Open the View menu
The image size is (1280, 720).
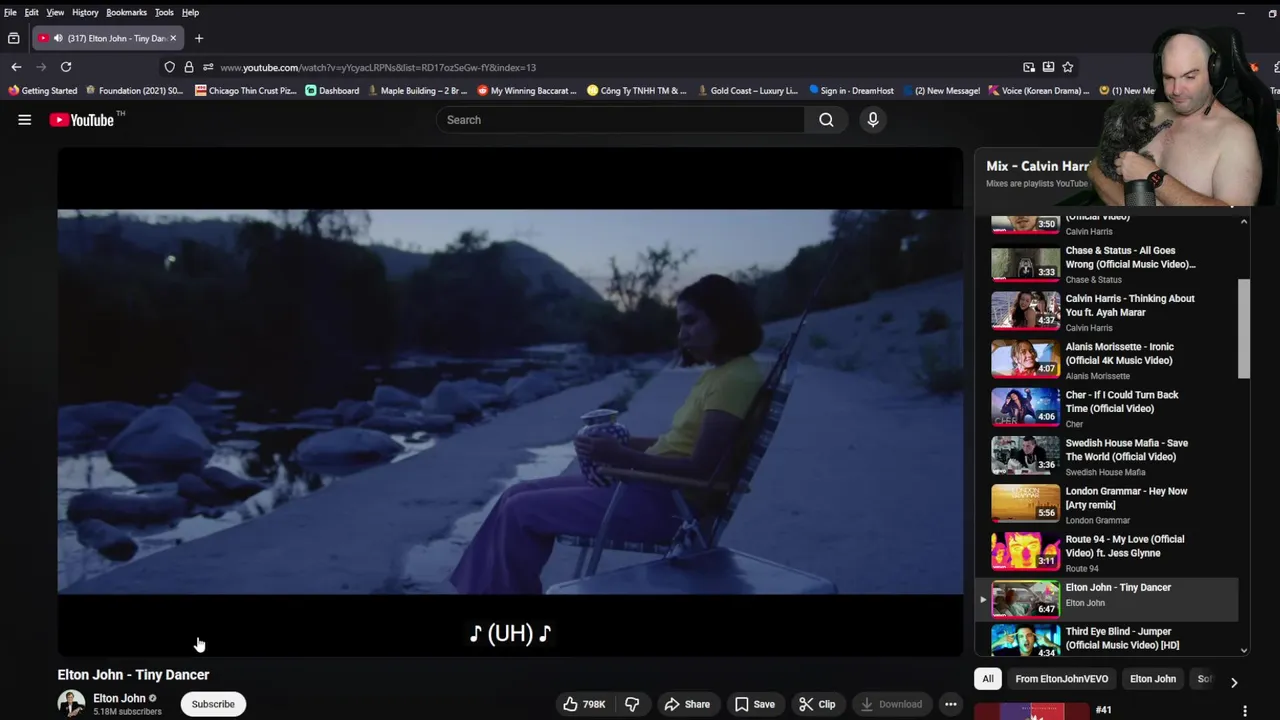[x=55, y=12]
